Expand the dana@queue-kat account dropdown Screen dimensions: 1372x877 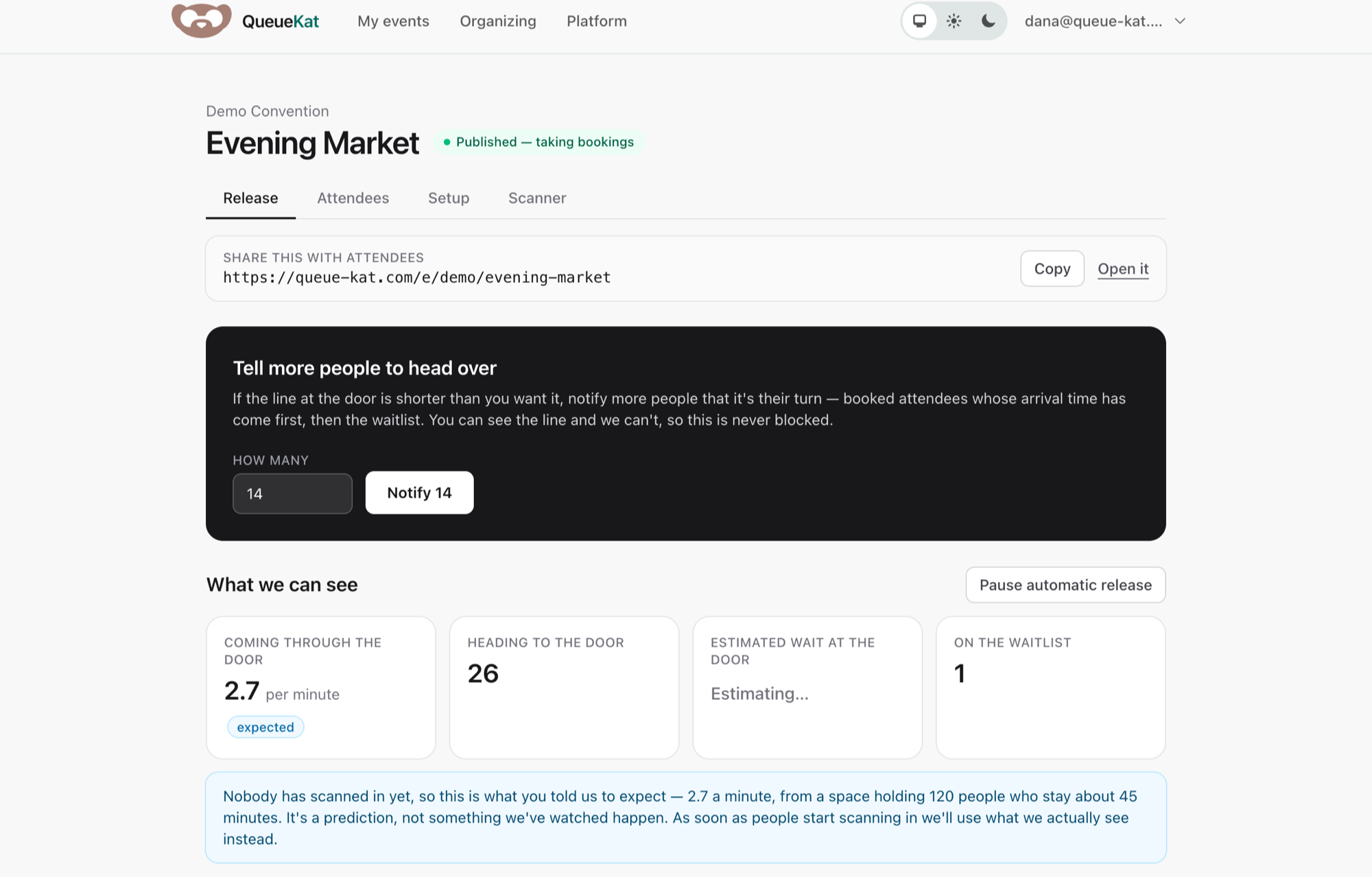coord(1105,21)
